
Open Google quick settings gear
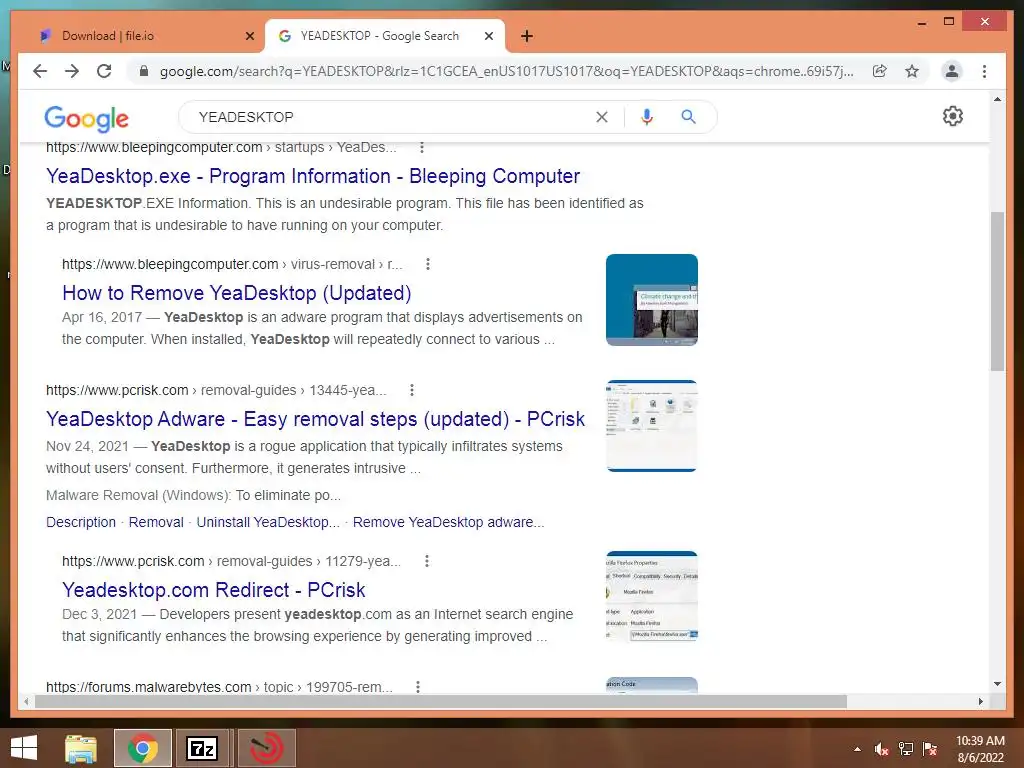pyautogui.click(x=953, y=116)
